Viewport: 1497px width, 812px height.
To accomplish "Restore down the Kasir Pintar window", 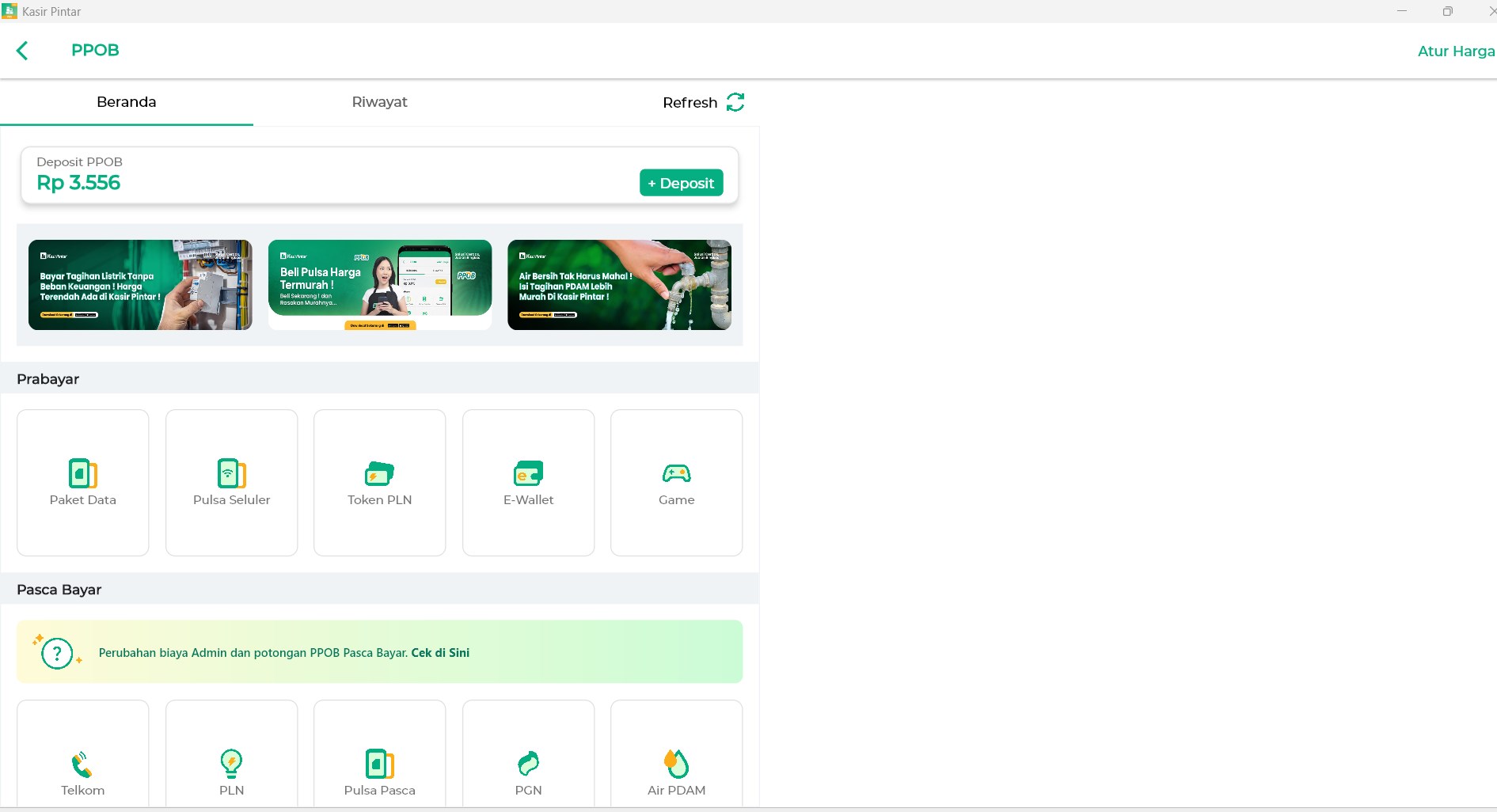I will pos(1448,11).
